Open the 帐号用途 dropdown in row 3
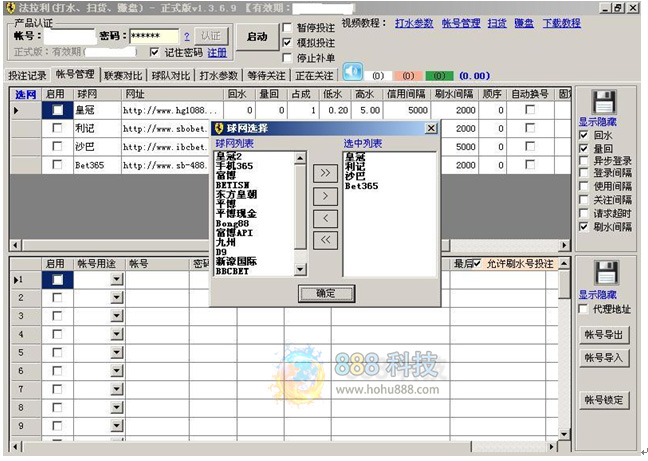 (x=117, y=316)
